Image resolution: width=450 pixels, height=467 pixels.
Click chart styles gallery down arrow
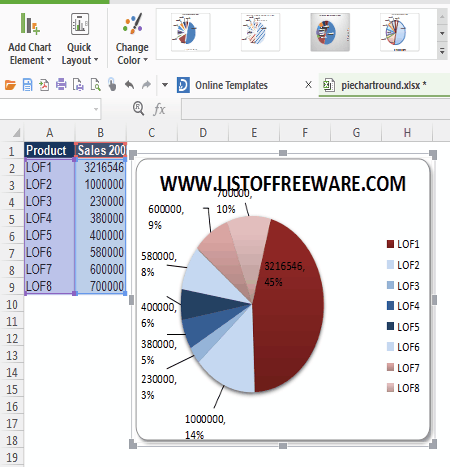coord(442,34)
